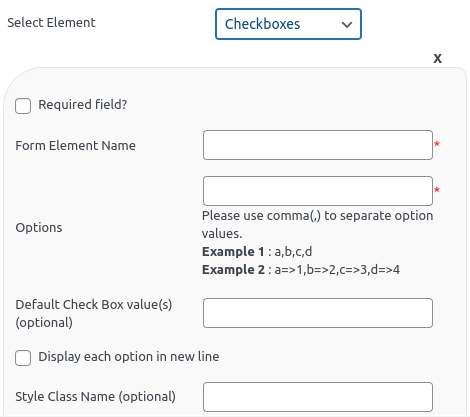Viewport: 470px width, 417px height.
Task: Click the Options label text
Action: point(39,228)
